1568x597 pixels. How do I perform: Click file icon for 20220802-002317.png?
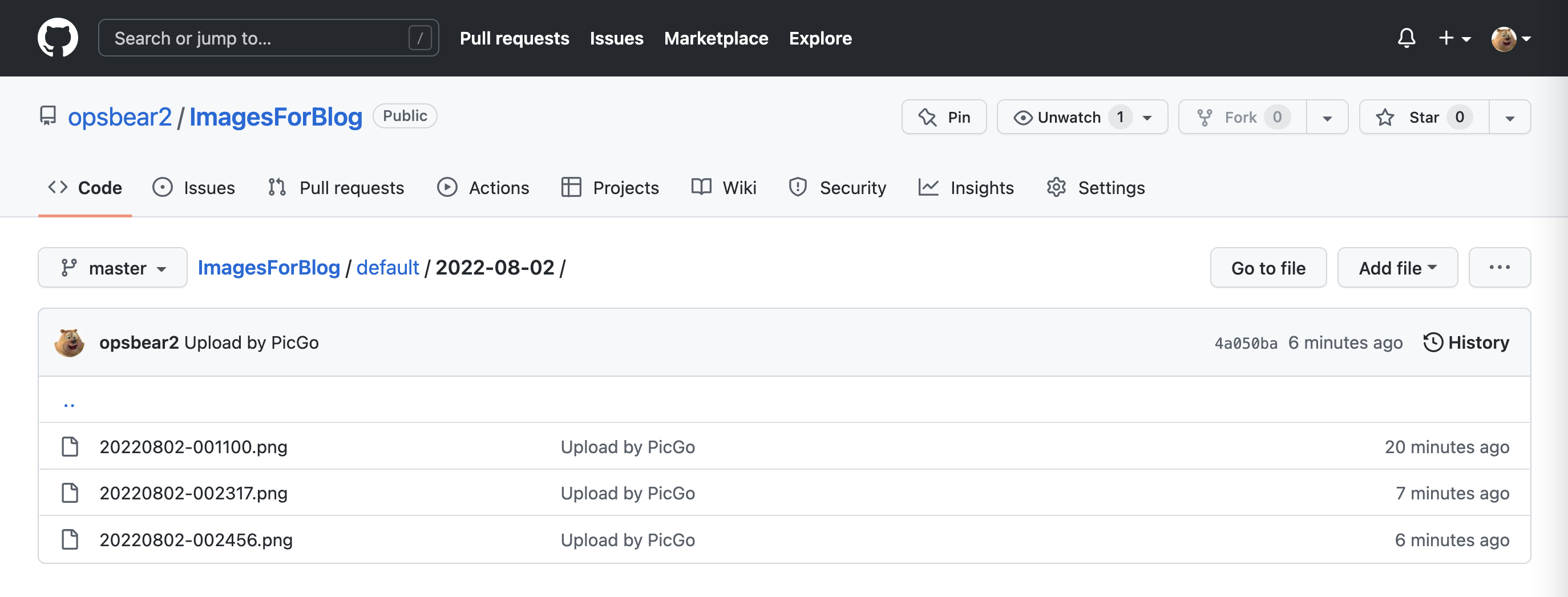pyautogui.click(x=70, y=493)
